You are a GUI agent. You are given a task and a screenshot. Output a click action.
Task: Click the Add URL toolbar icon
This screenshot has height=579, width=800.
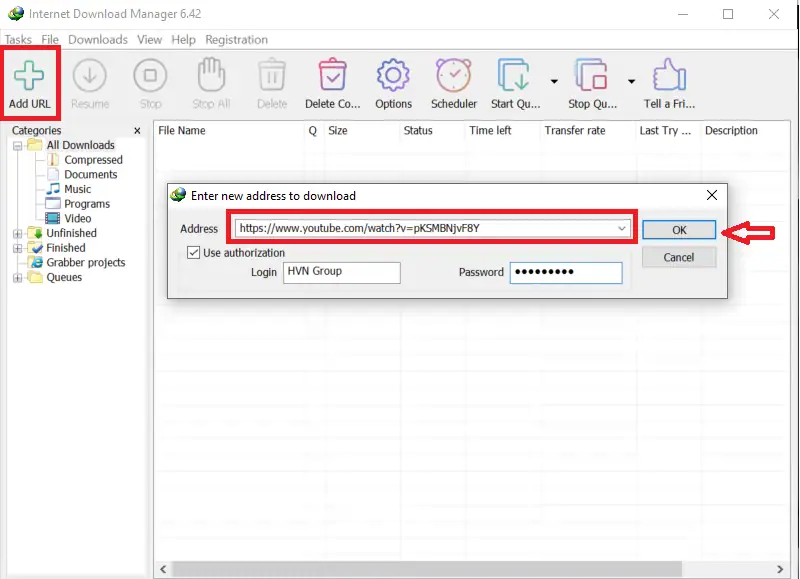point(30,76)
